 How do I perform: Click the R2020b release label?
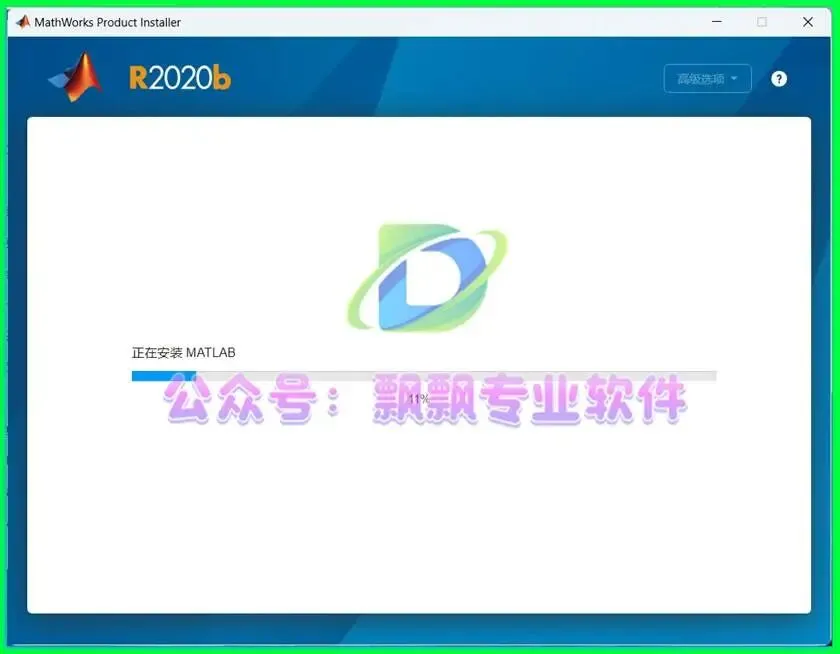(180, 78)
